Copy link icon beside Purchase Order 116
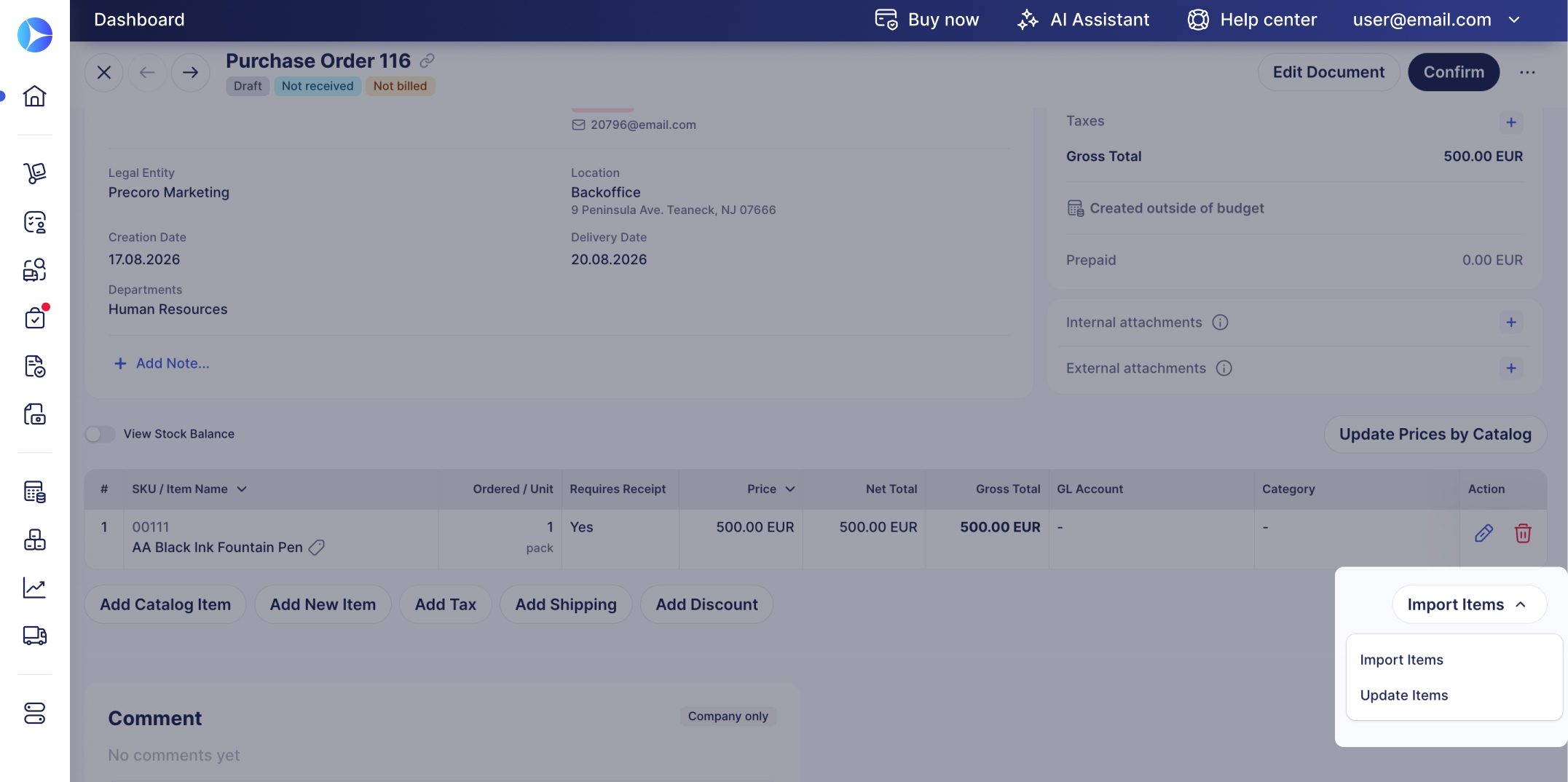This screenshot has width=1568, height=782. pyautogui.click(x=428, y=60)
